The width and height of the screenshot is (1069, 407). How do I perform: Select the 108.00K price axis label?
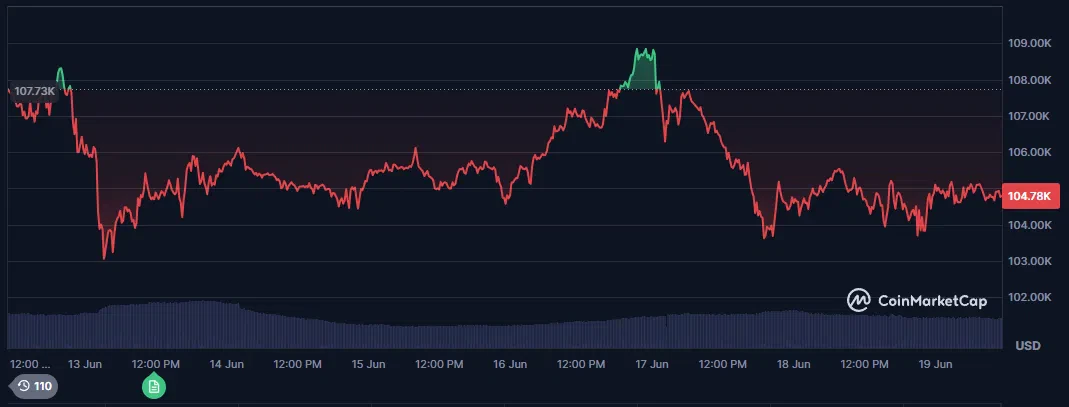[1029, 80]
